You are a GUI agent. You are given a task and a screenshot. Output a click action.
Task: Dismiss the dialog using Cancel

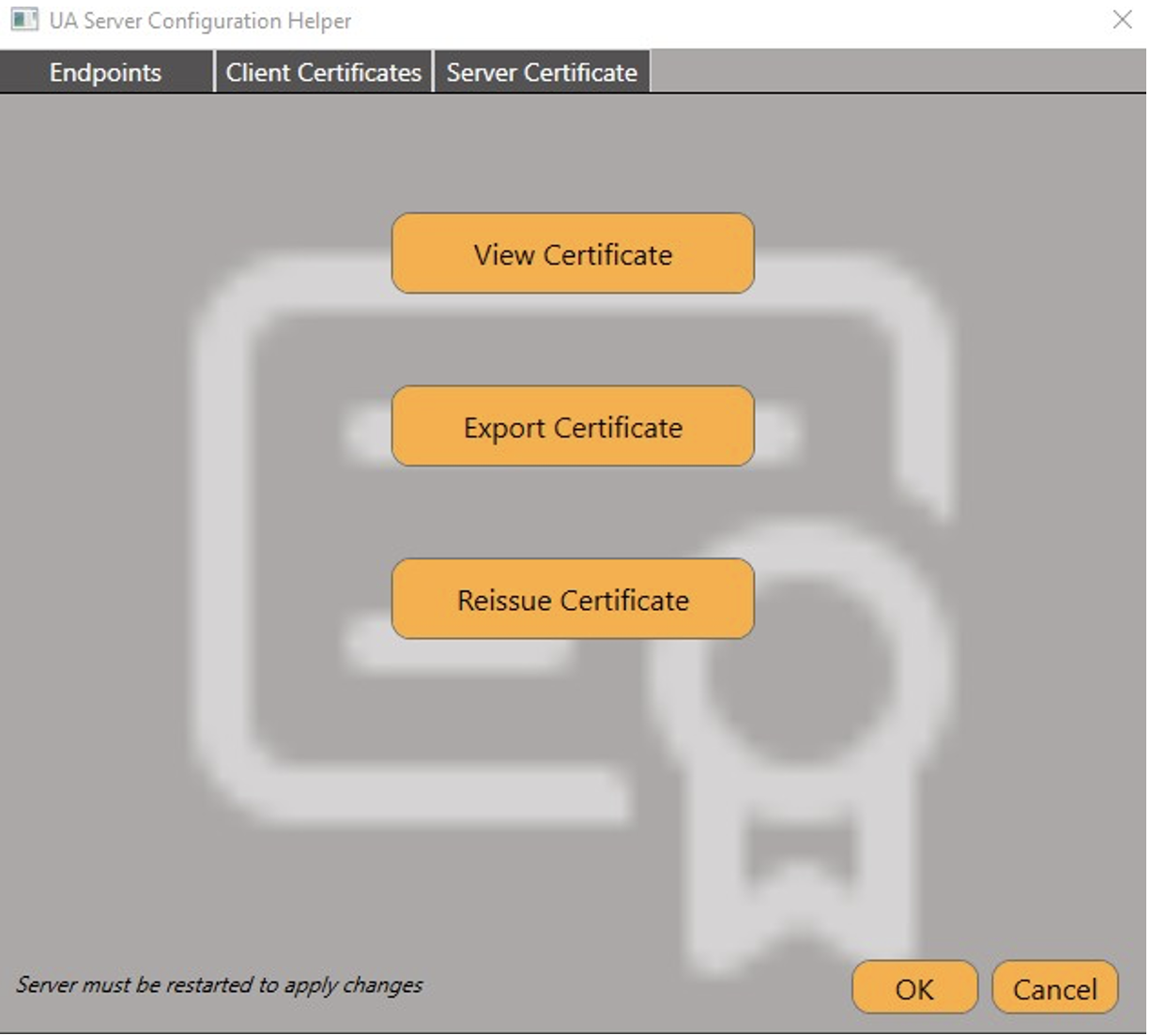click(x=1054, y=988)
